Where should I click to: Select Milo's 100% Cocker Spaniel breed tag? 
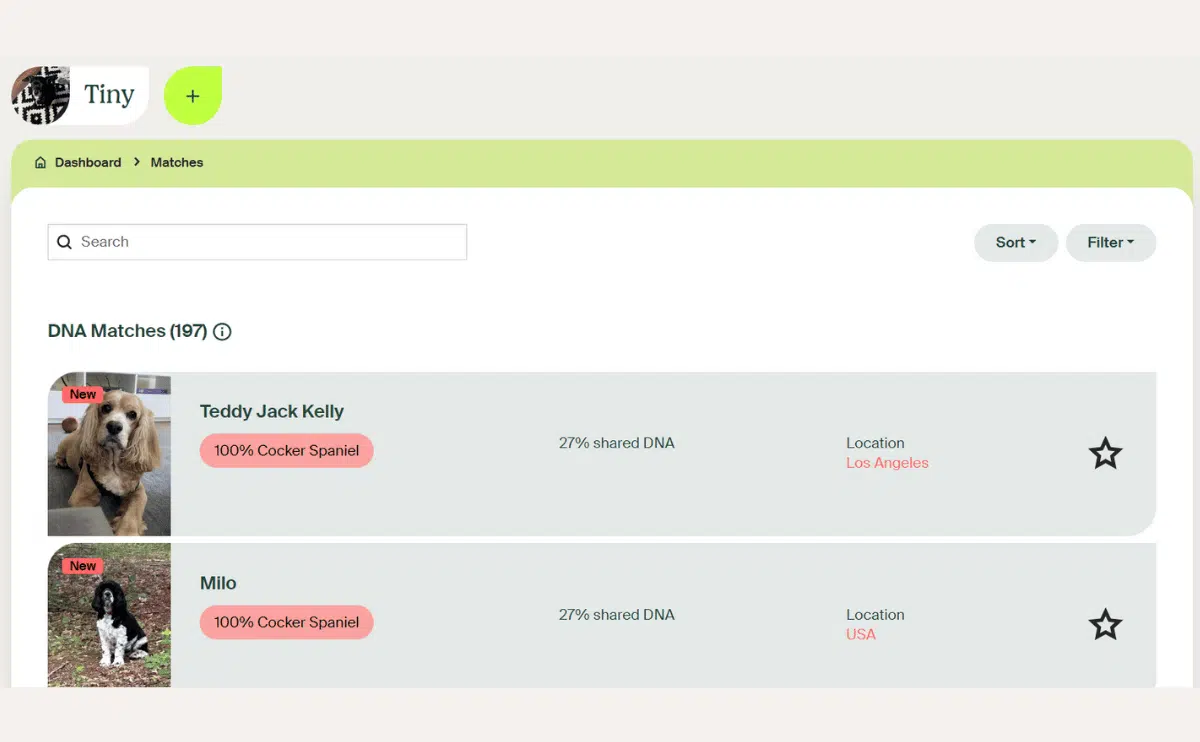click(x=286, y=622)
